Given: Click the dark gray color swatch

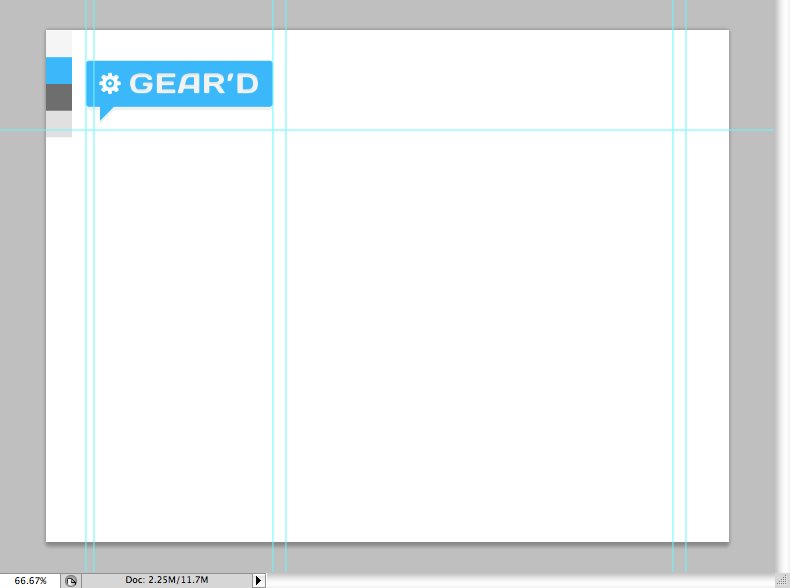Looking at the screenshot, I should coord(59,97).
